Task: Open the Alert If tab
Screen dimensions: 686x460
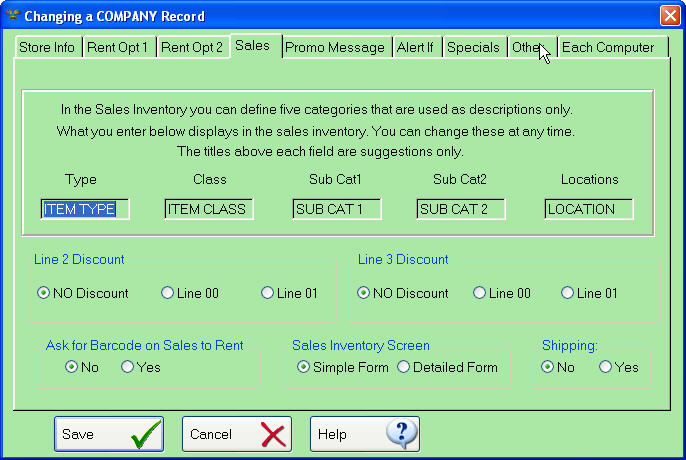Action: pos(415,47)
